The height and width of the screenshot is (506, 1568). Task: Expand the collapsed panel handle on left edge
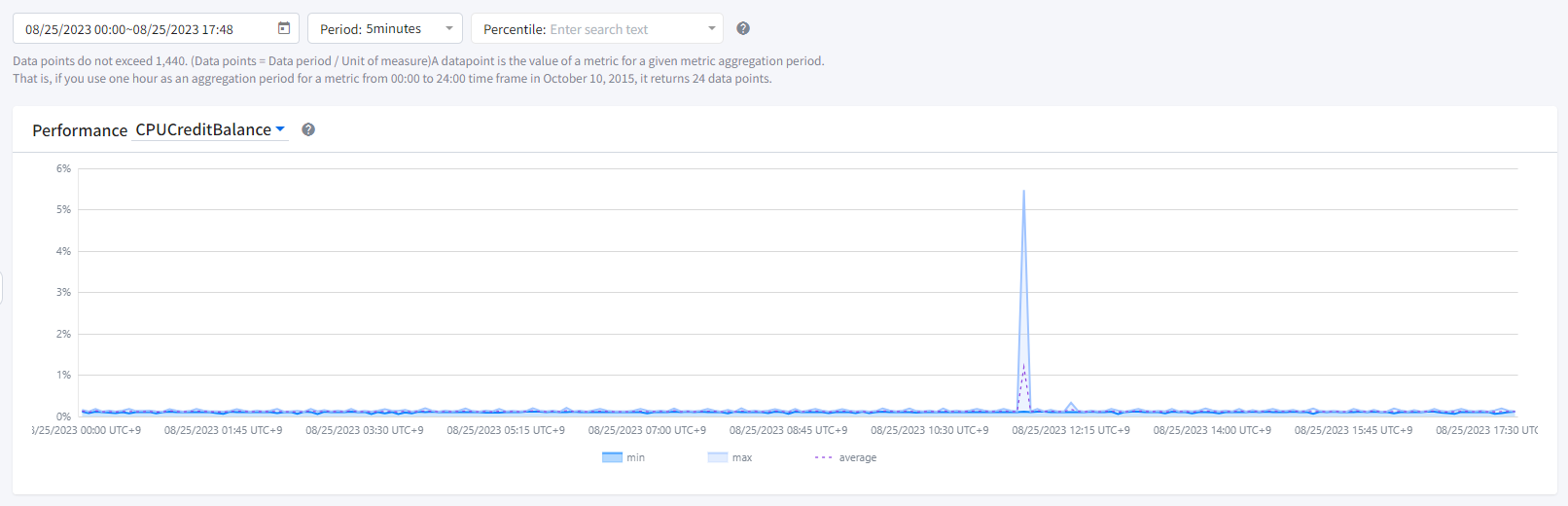click(2, 288)
